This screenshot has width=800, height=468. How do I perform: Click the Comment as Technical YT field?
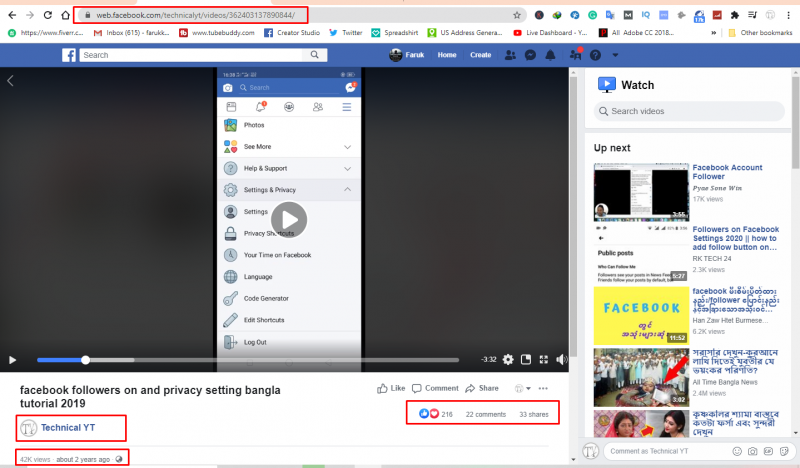[x=666, y=451]
